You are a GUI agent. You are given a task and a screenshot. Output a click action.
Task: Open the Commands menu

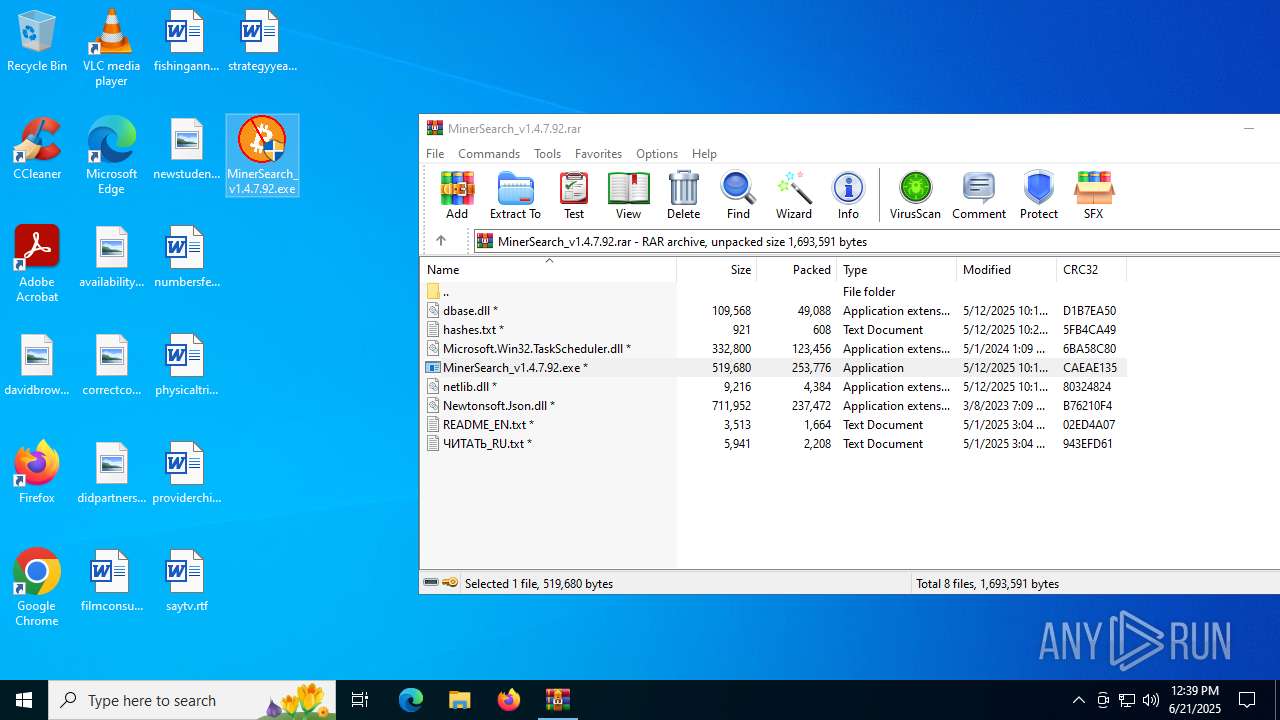(489, 153)
